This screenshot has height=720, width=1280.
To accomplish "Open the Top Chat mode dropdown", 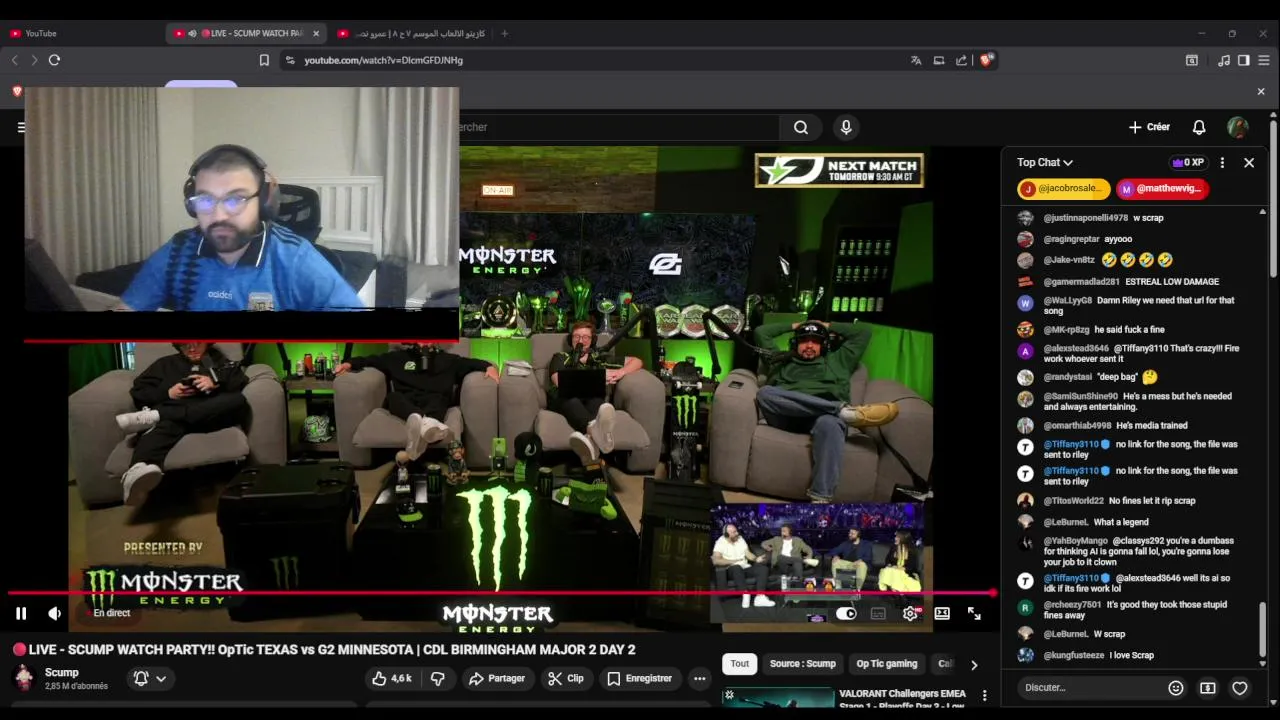I will point(1045,162).
